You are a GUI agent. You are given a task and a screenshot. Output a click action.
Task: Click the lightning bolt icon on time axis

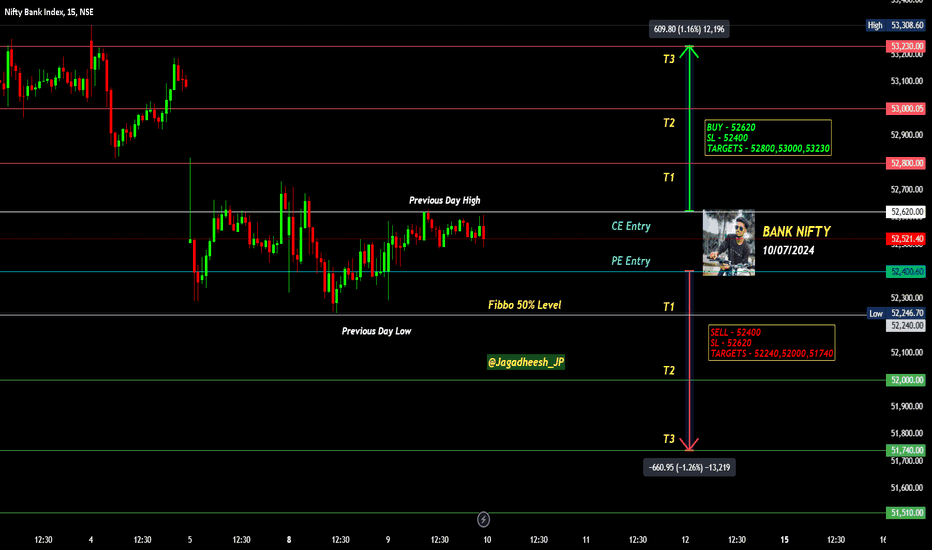(x=483, y=520)
